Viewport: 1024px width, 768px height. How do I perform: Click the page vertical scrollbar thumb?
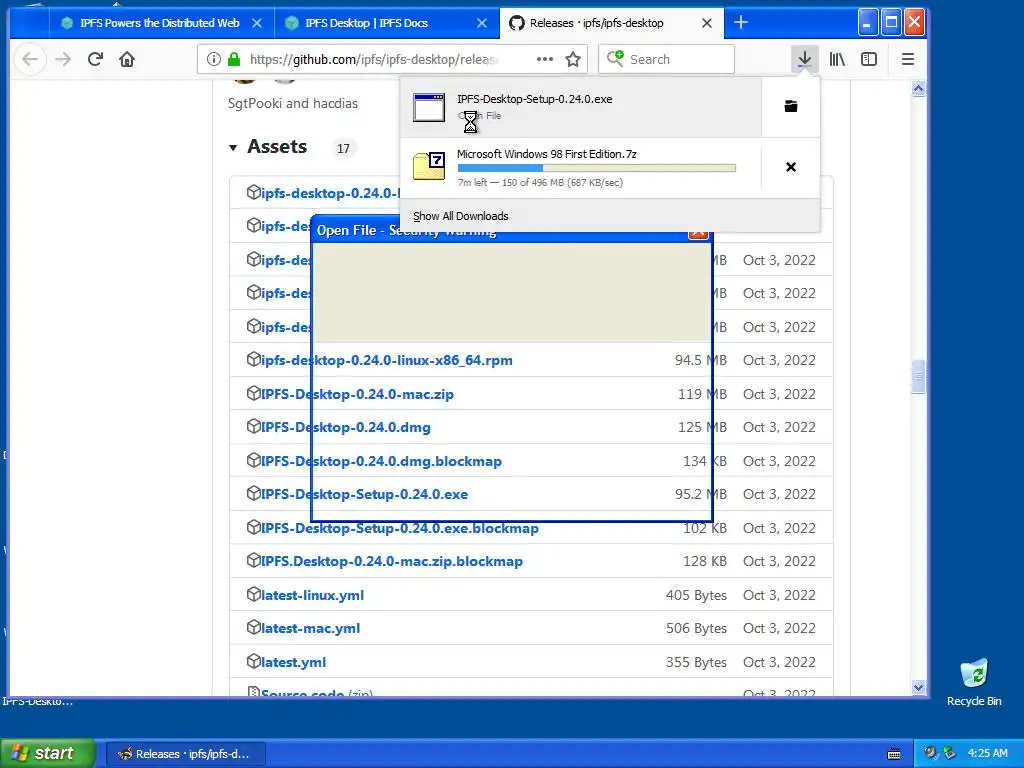tap(918, 376)
